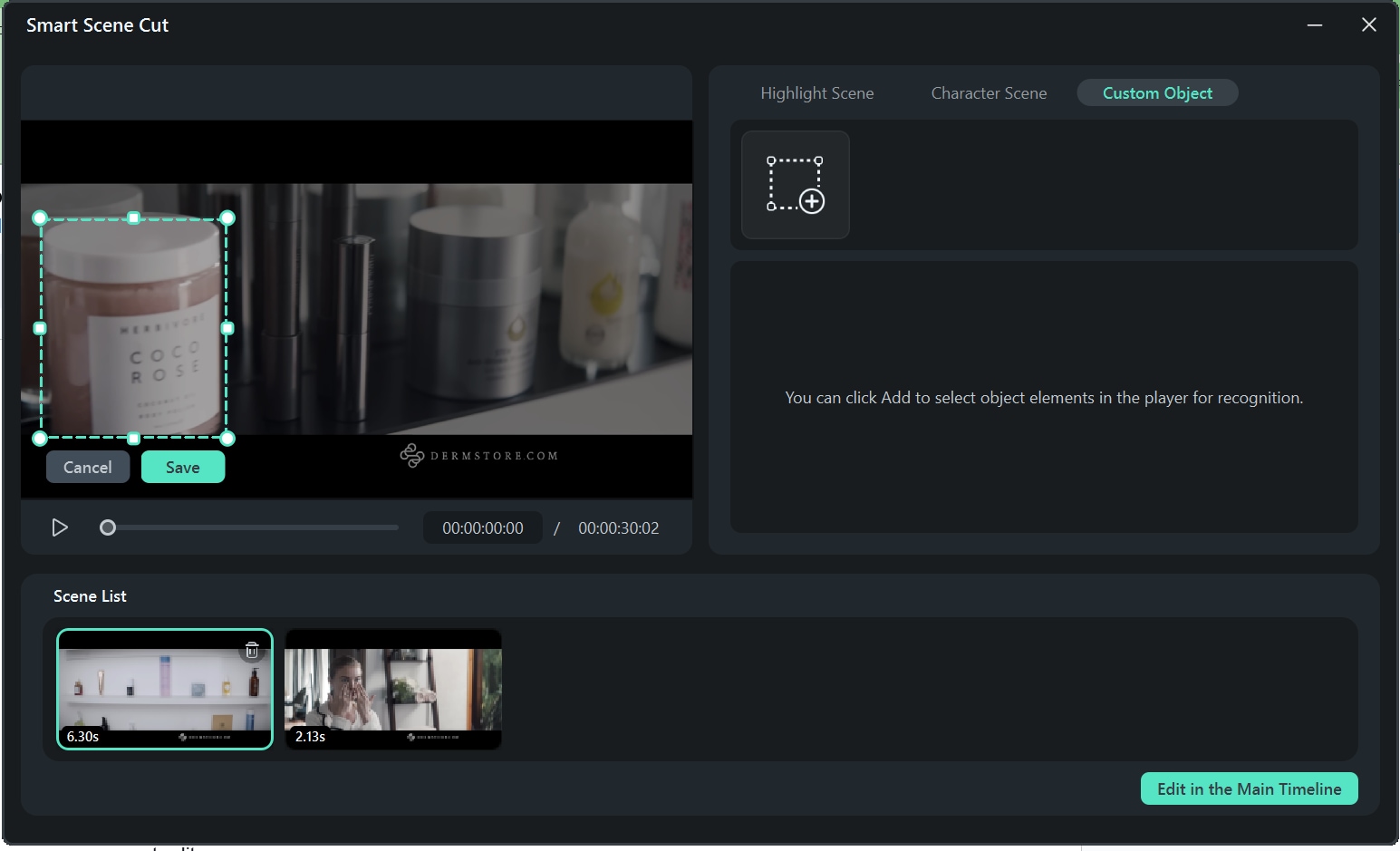Click bottom-right corner handle of selection box
This screenshot has height=851, width=1400.
click(x=227, y=439)
